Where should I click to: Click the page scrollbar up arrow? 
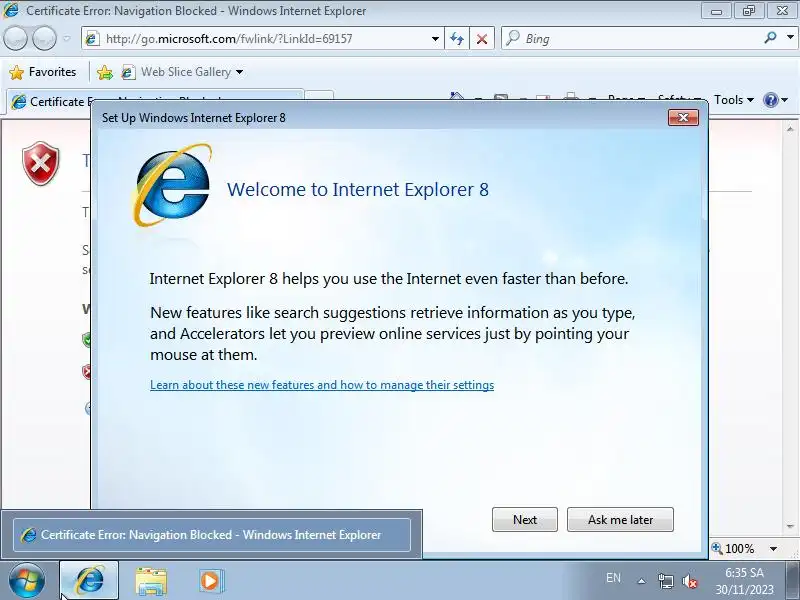click(790, 129)
